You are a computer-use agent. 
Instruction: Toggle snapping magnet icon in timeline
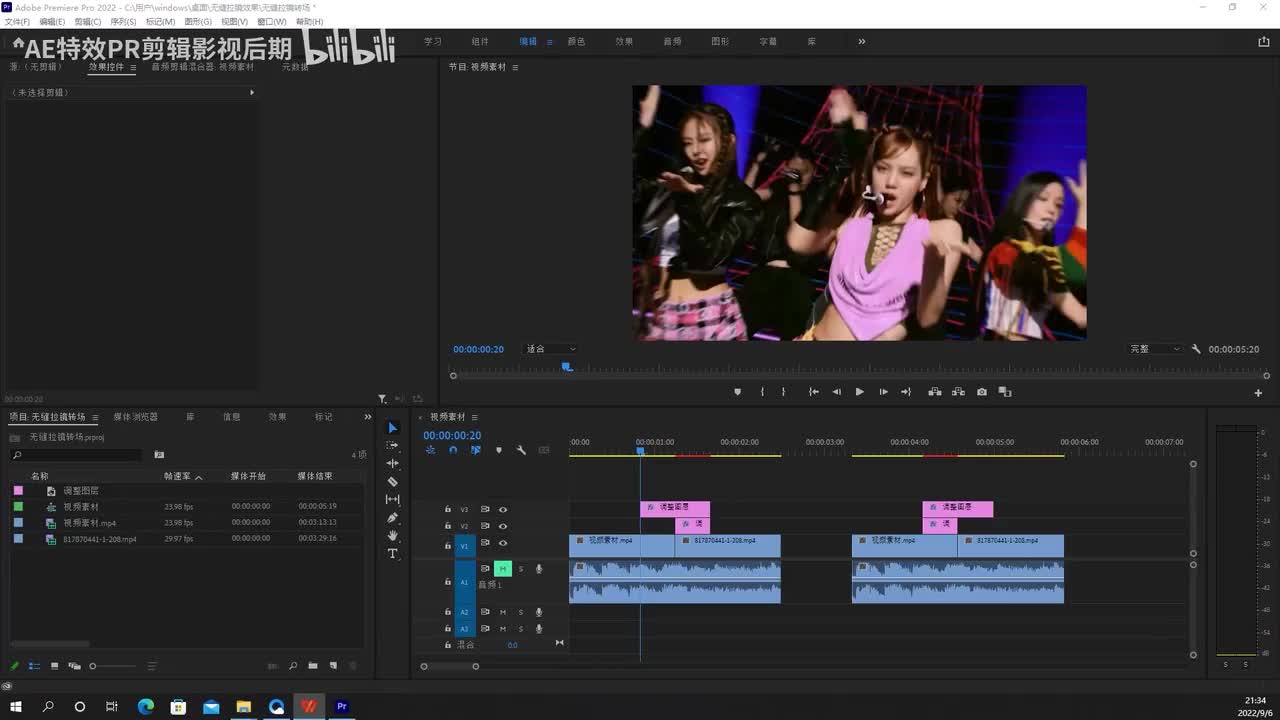pyautogui.click(x=453, y=450)
